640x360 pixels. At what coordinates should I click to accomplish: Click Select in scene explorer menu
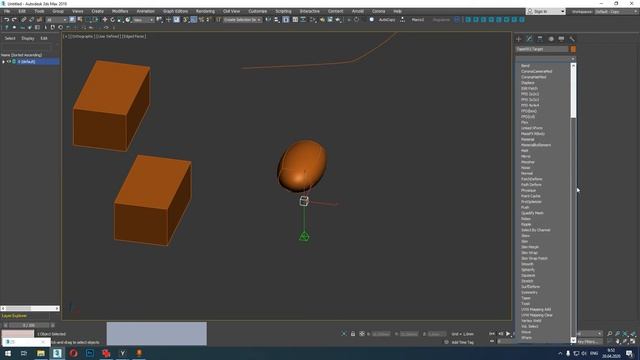[10, 38]
